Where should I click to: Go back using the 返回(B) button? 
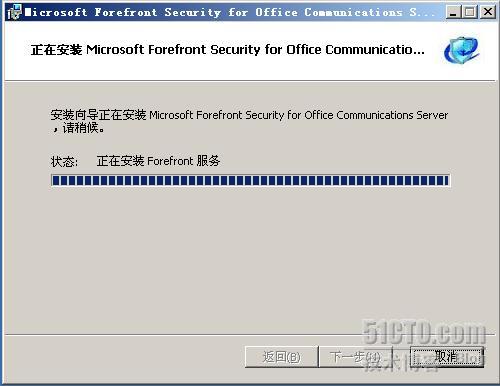point(281,357)
